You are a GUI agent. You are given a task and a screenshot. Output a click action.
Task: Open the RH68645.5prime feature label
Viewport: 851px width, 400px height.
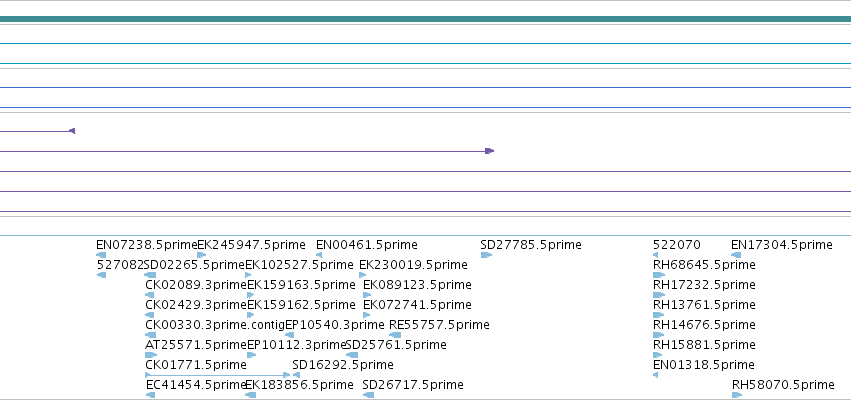[x=704, y=265]
